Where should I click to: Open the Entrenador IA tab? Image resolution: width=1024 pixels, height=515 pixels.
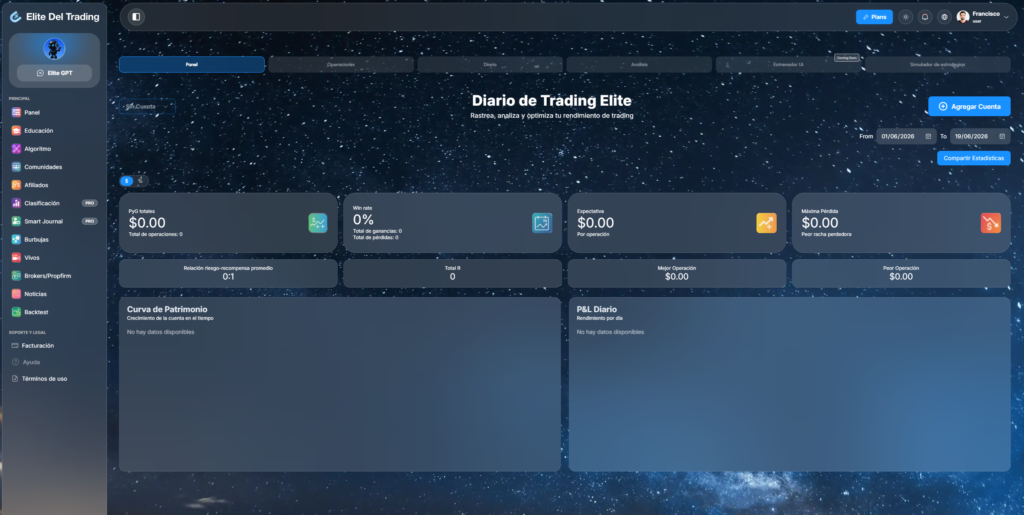(x=788, y=65)
